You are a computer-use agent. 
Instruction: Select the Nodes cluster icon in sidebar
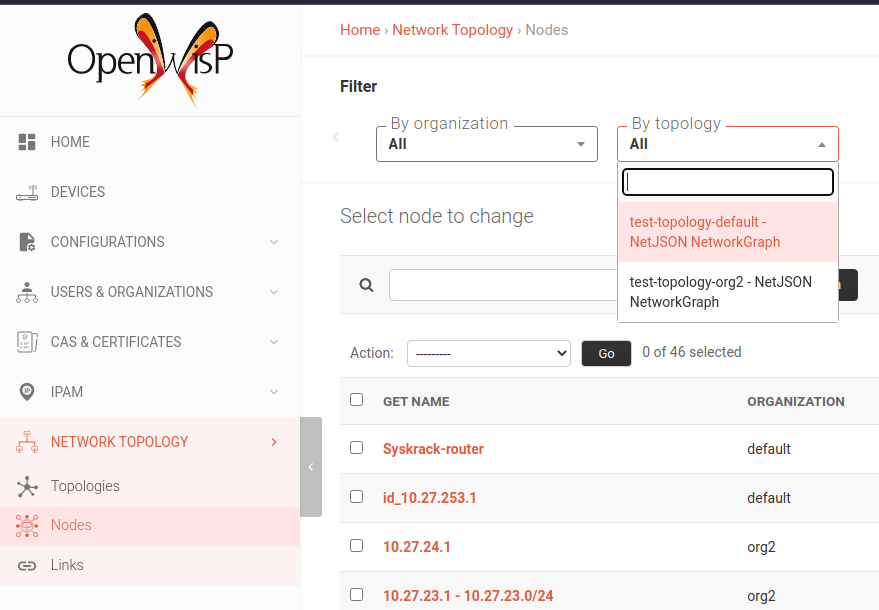(27, 525)
